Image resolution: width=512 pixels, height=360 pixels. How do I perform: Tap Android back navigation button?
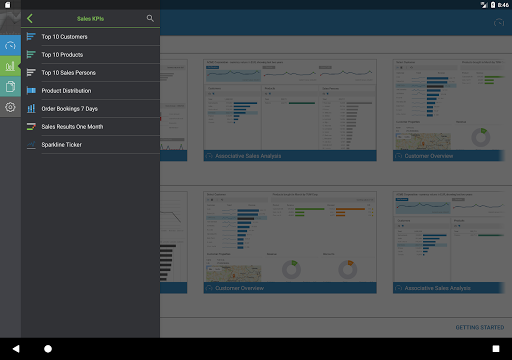click(x=16, y=349)
